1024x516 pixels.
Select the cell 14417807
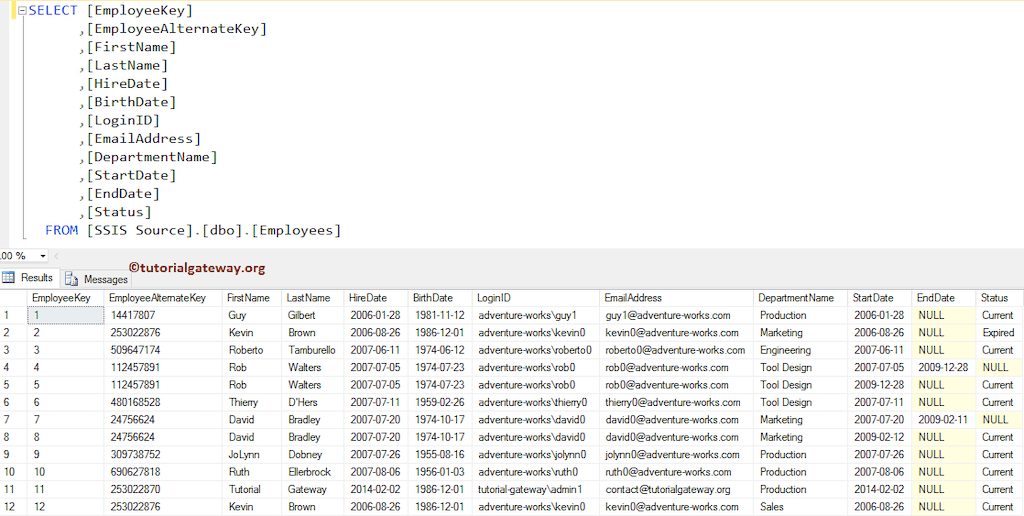[163, 315]
